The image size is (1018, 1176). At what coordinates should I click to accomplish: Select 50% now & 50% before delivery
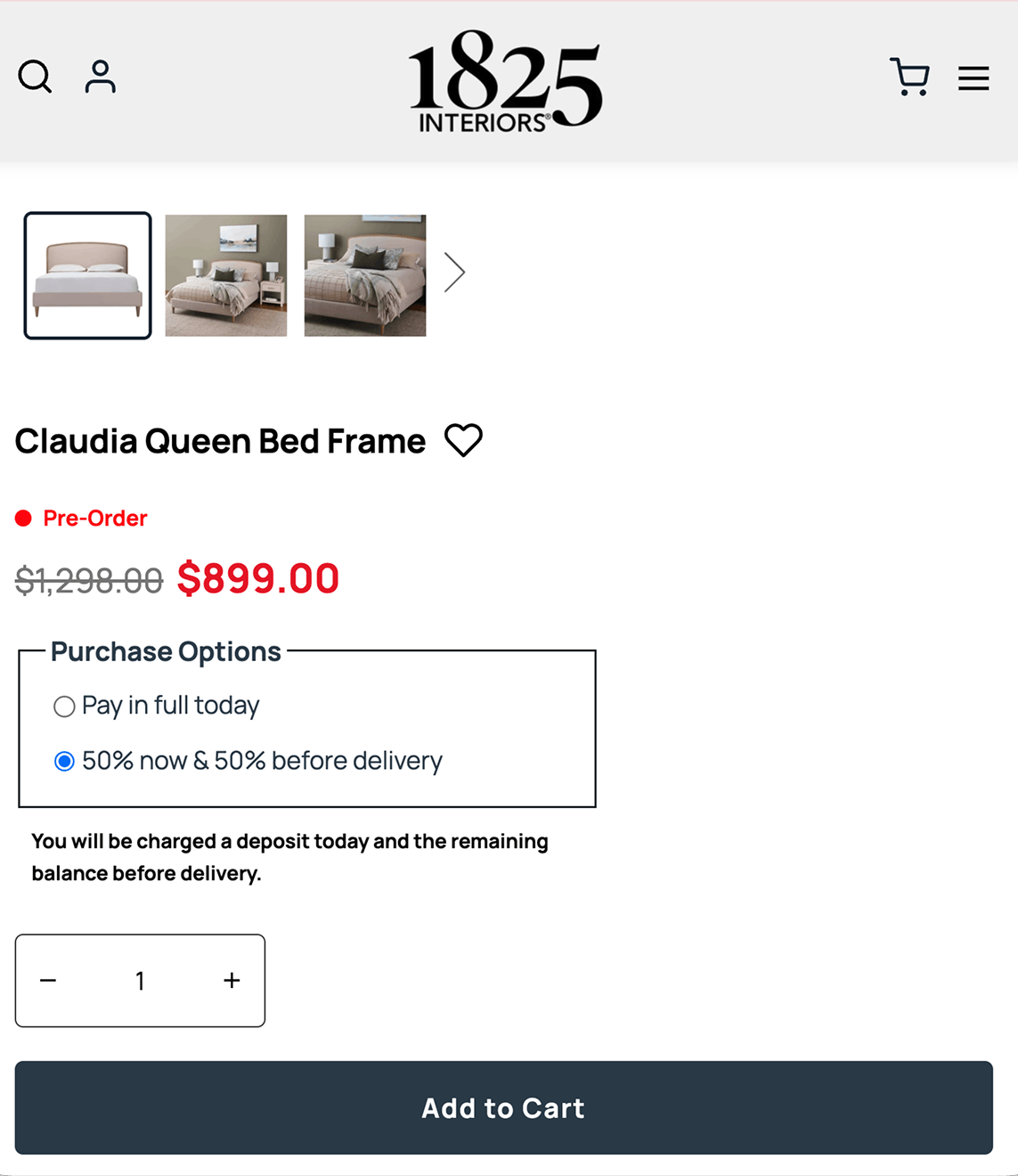point(64,762)
